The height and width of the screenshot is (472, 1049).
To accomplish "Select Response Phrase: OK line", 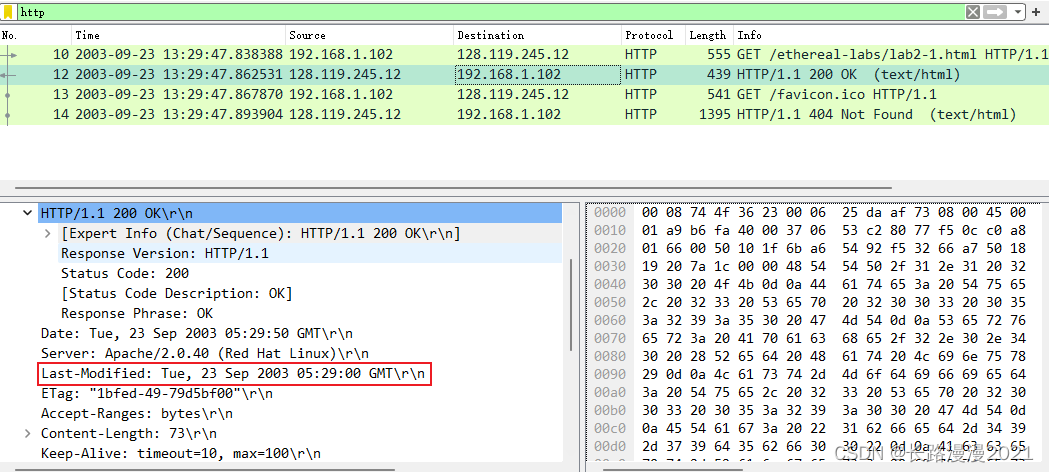I will point(136,314).
